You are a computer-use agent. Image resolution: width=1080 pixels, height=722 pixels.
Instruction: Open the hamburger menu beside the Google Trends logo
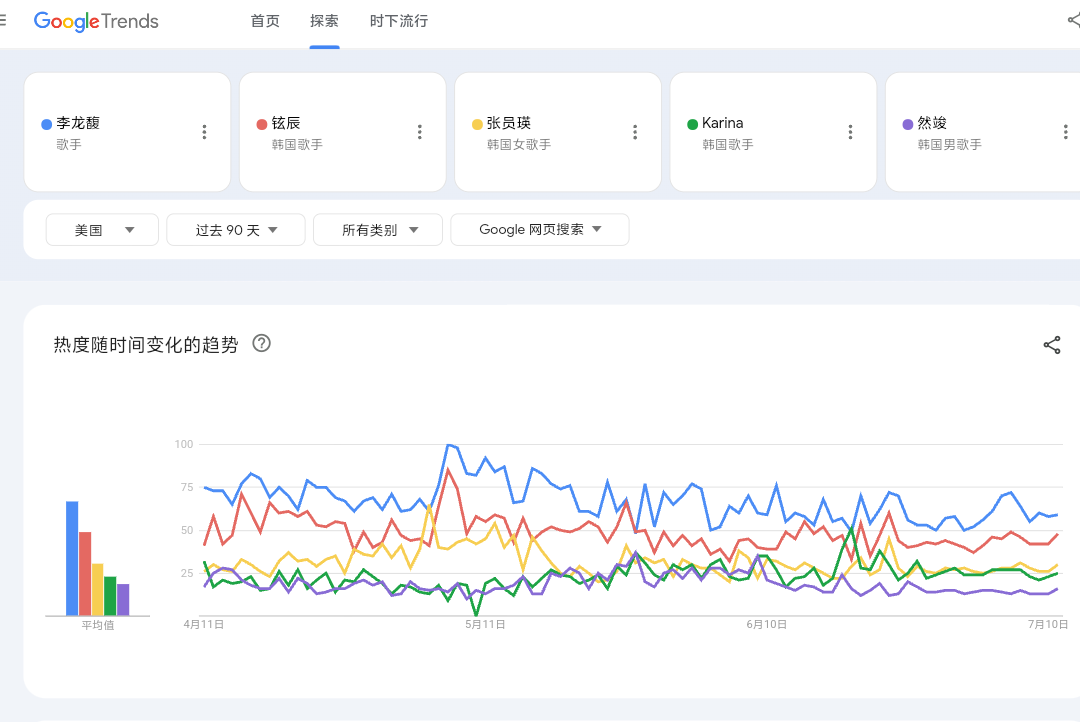pyautogui.click(x=3, y=21)
